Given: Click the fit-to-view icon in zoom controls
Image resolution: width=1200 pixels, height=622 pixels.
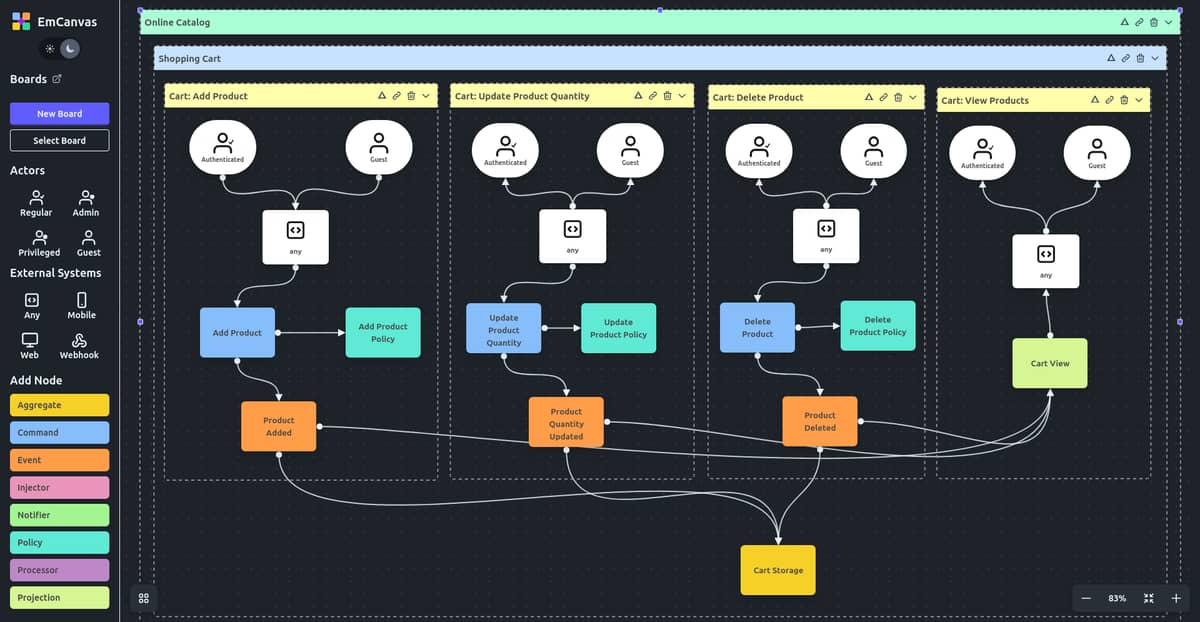Looking at the screenshot, I should (x=1149, y=598).
